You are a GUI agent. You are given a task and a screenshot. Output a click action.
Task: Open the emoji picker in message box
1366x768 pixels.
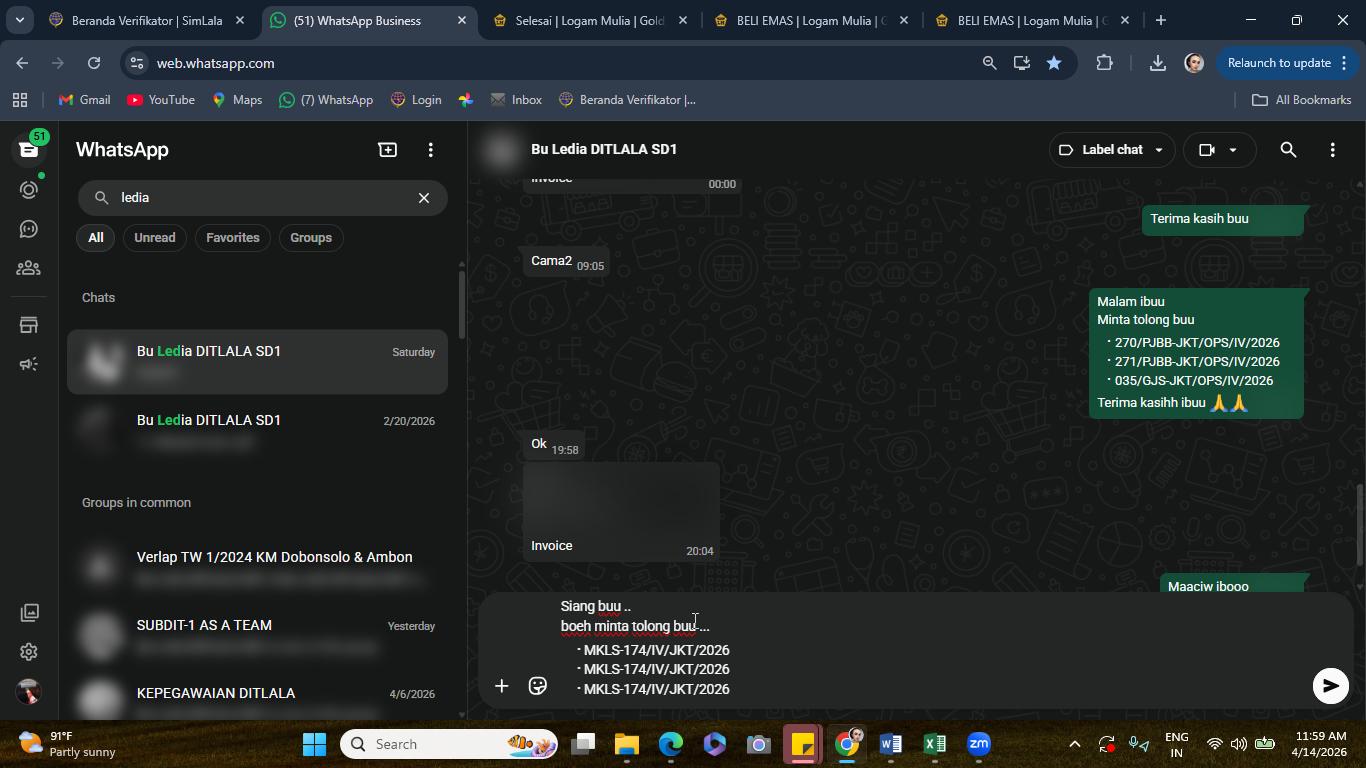click(x=538, y=686)
